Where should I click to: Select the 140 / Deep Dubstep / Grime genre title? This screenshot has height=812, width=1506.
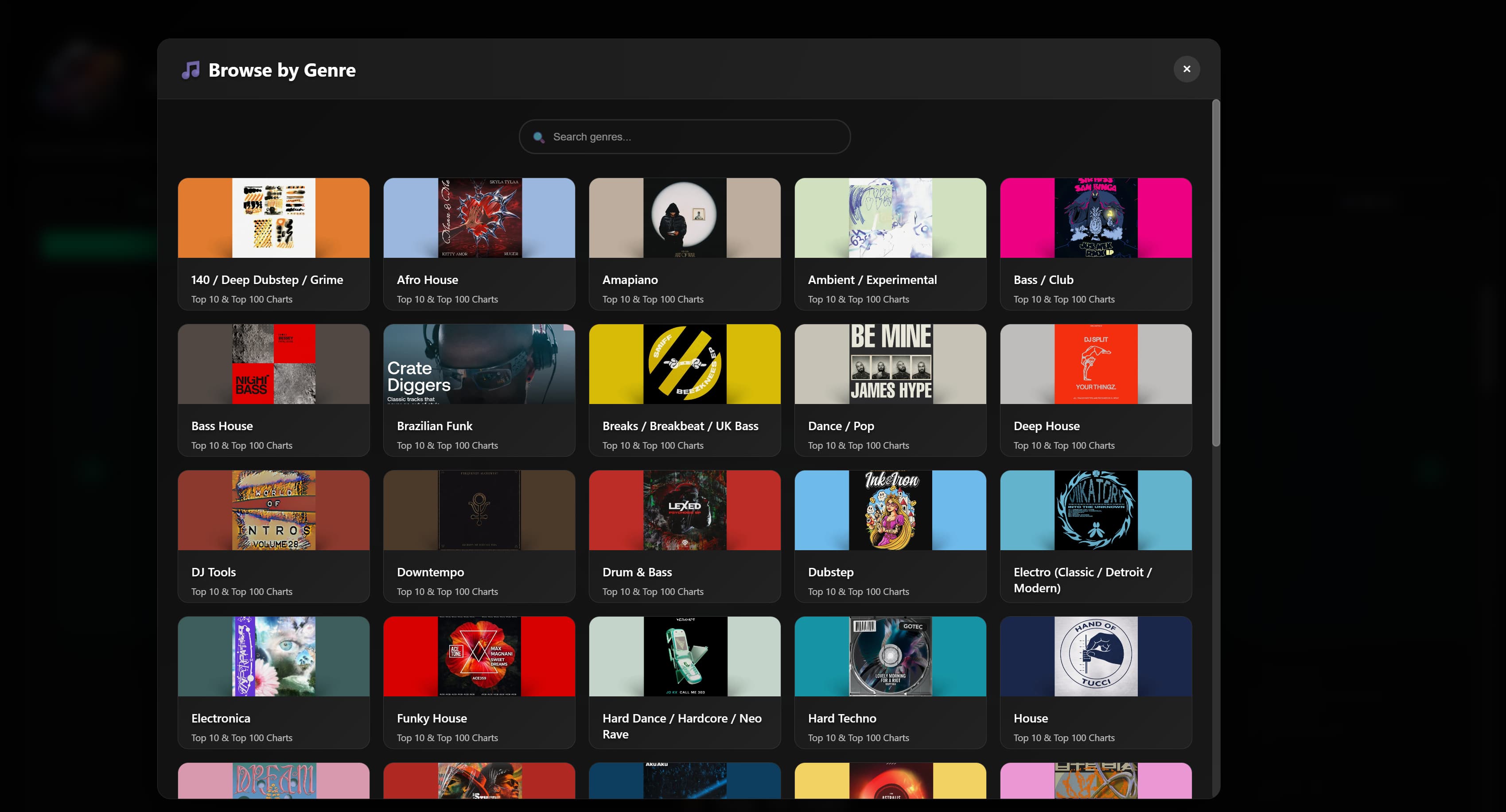[x=267, y=280]
